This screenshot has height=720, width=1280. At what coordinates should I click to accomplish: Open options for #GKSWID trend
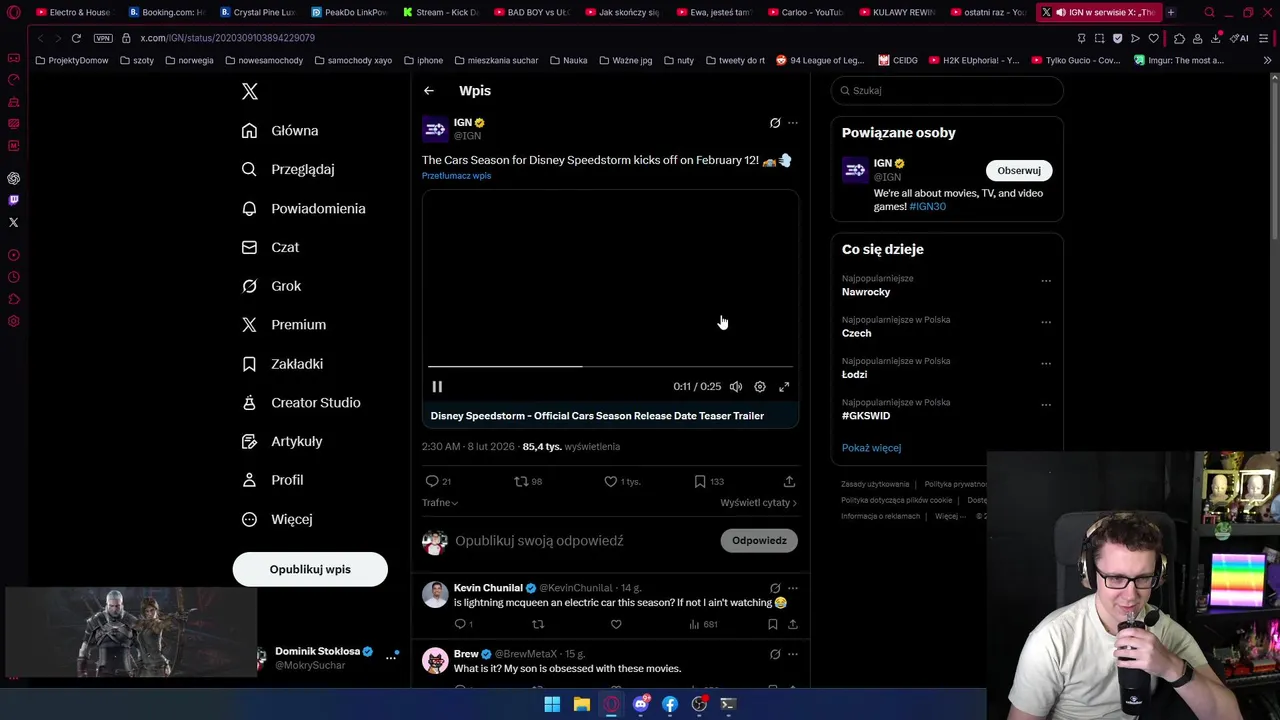tap(1046, 405)
